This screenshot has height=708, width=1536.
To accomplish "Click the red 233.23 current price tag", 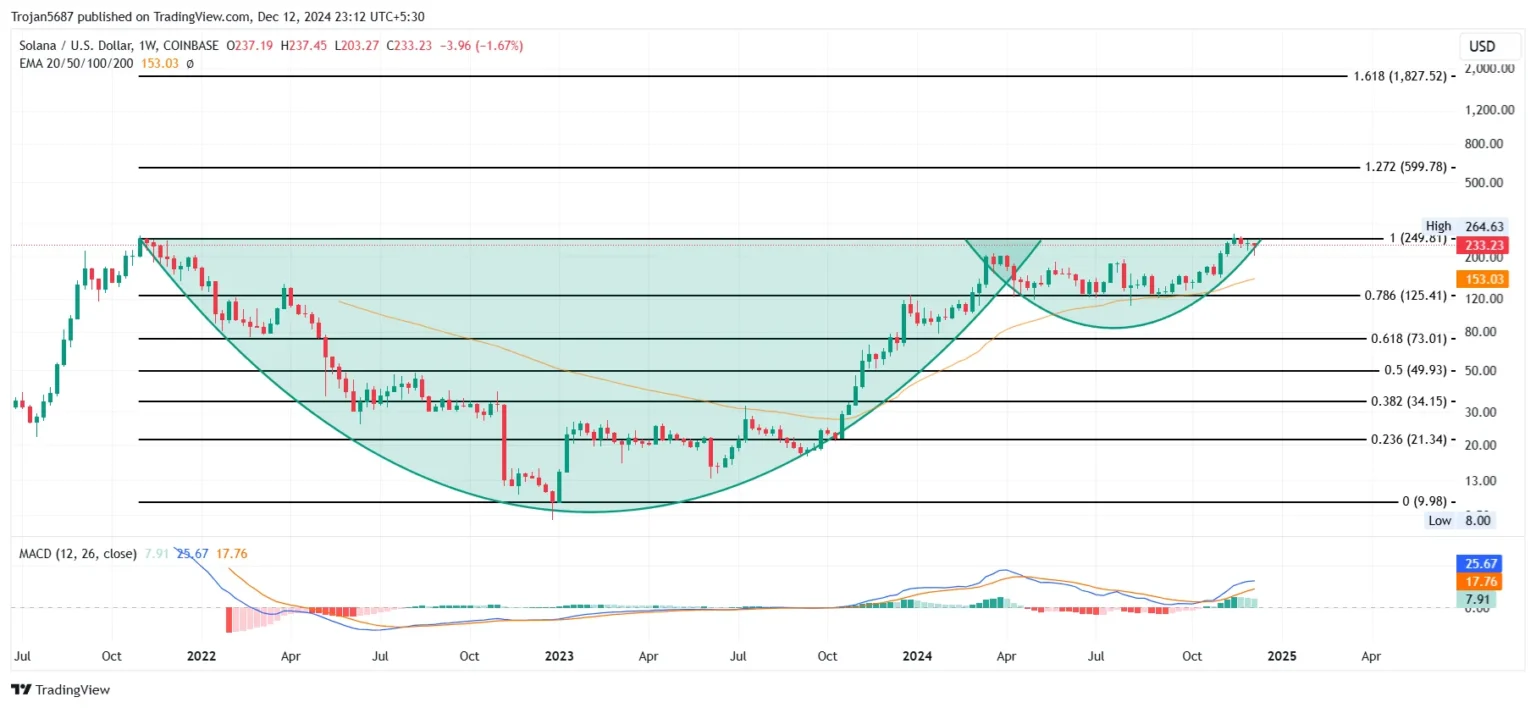I will 1482,245.
